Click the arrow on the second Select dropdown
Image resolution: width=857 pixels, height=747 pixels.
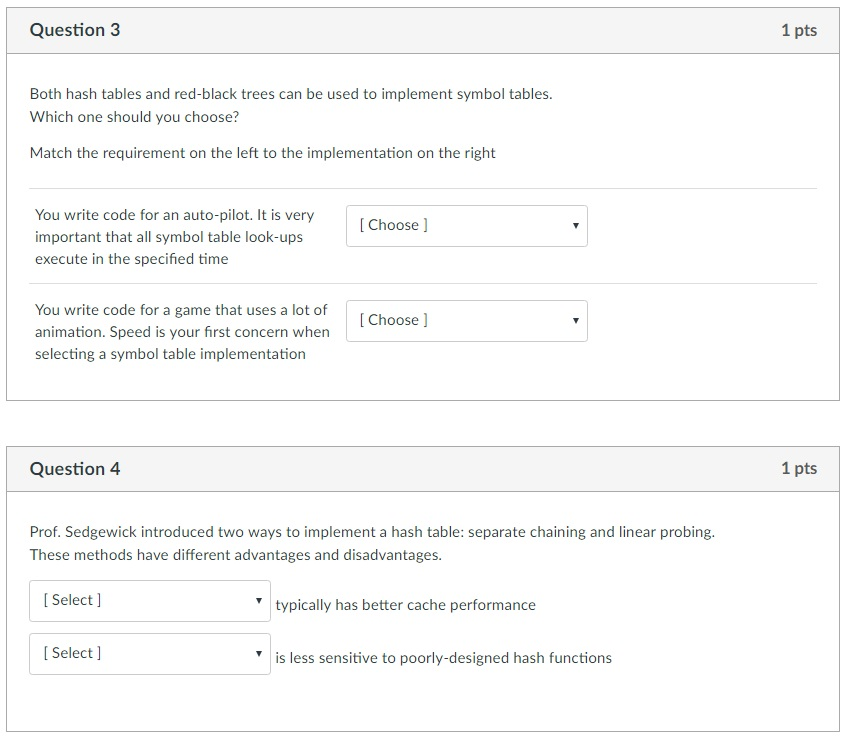tap(260, 653)
